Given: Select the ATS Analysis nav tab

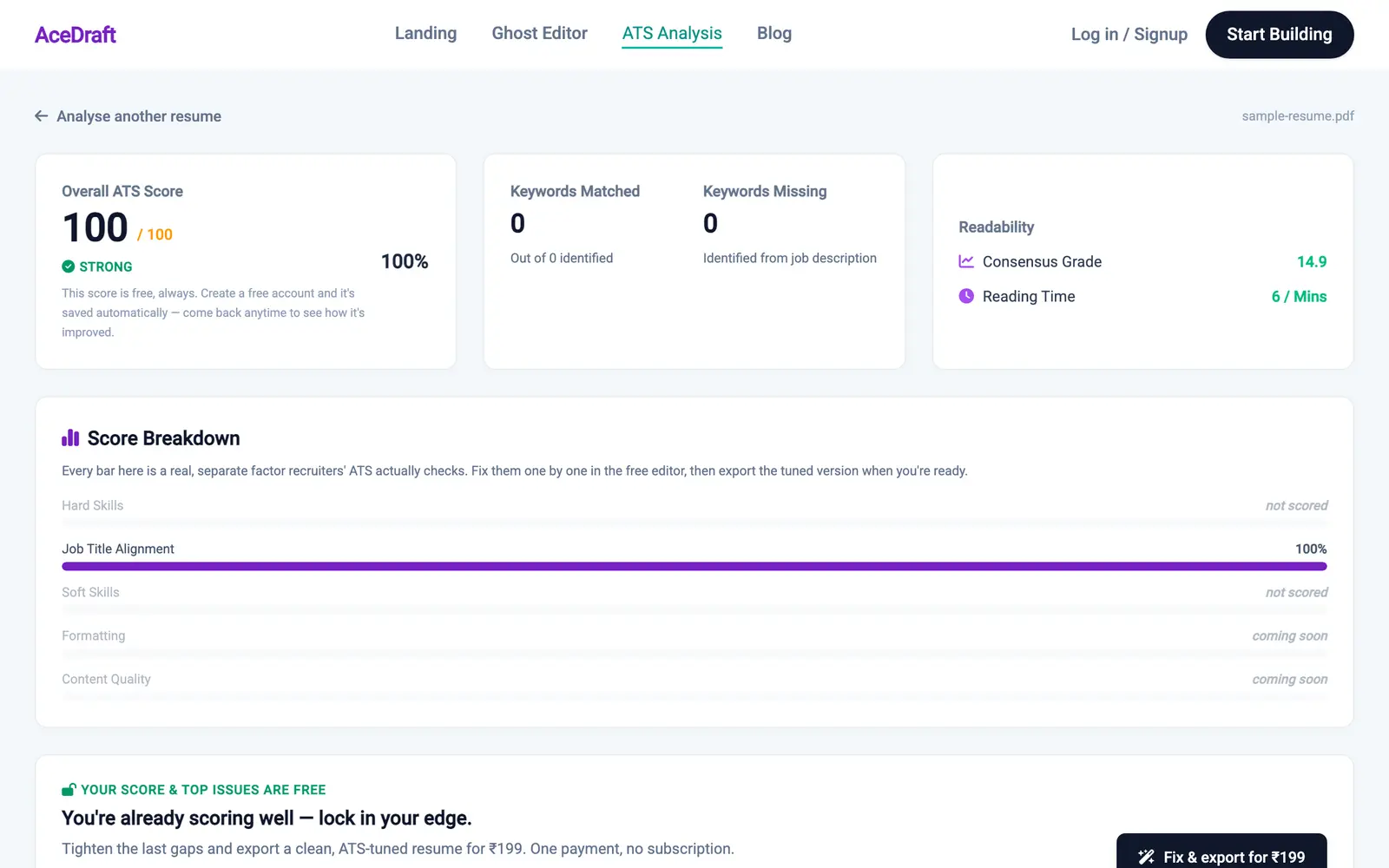Looking at the screenshot, I should click(672, 34).
